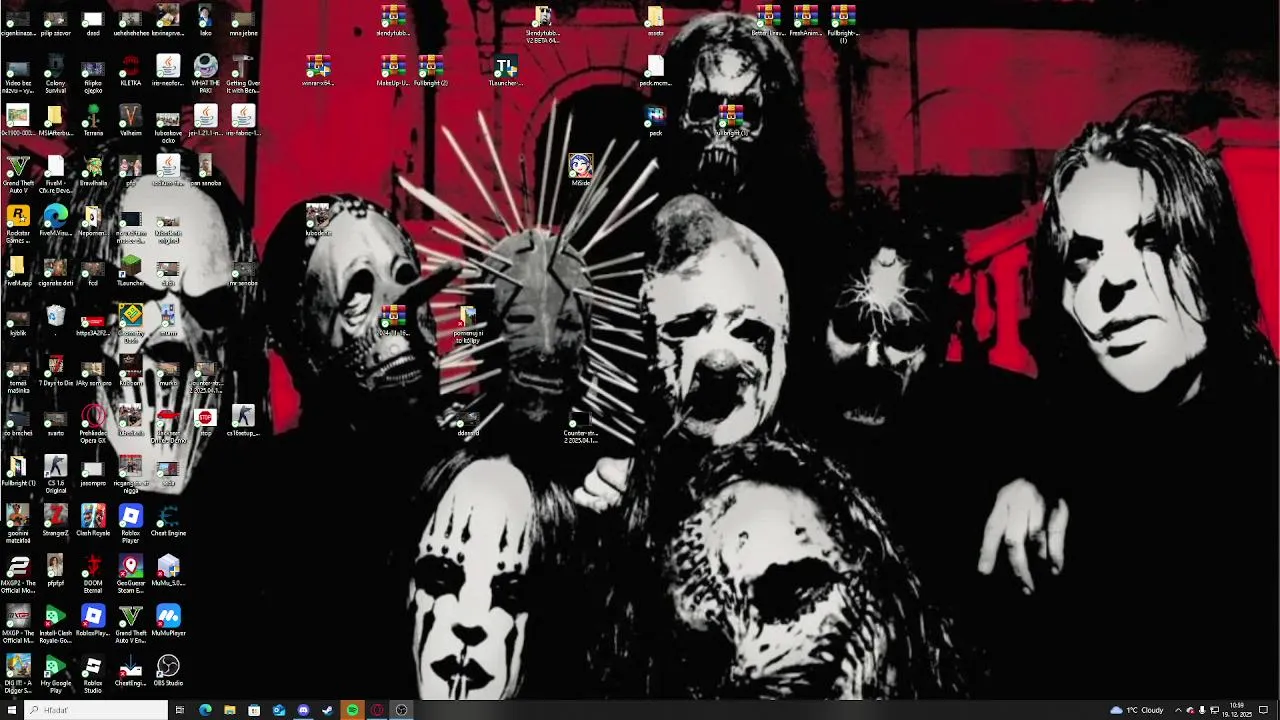Open the assets folder on desktop
The image size is (1280, 720).
(655, 22)
